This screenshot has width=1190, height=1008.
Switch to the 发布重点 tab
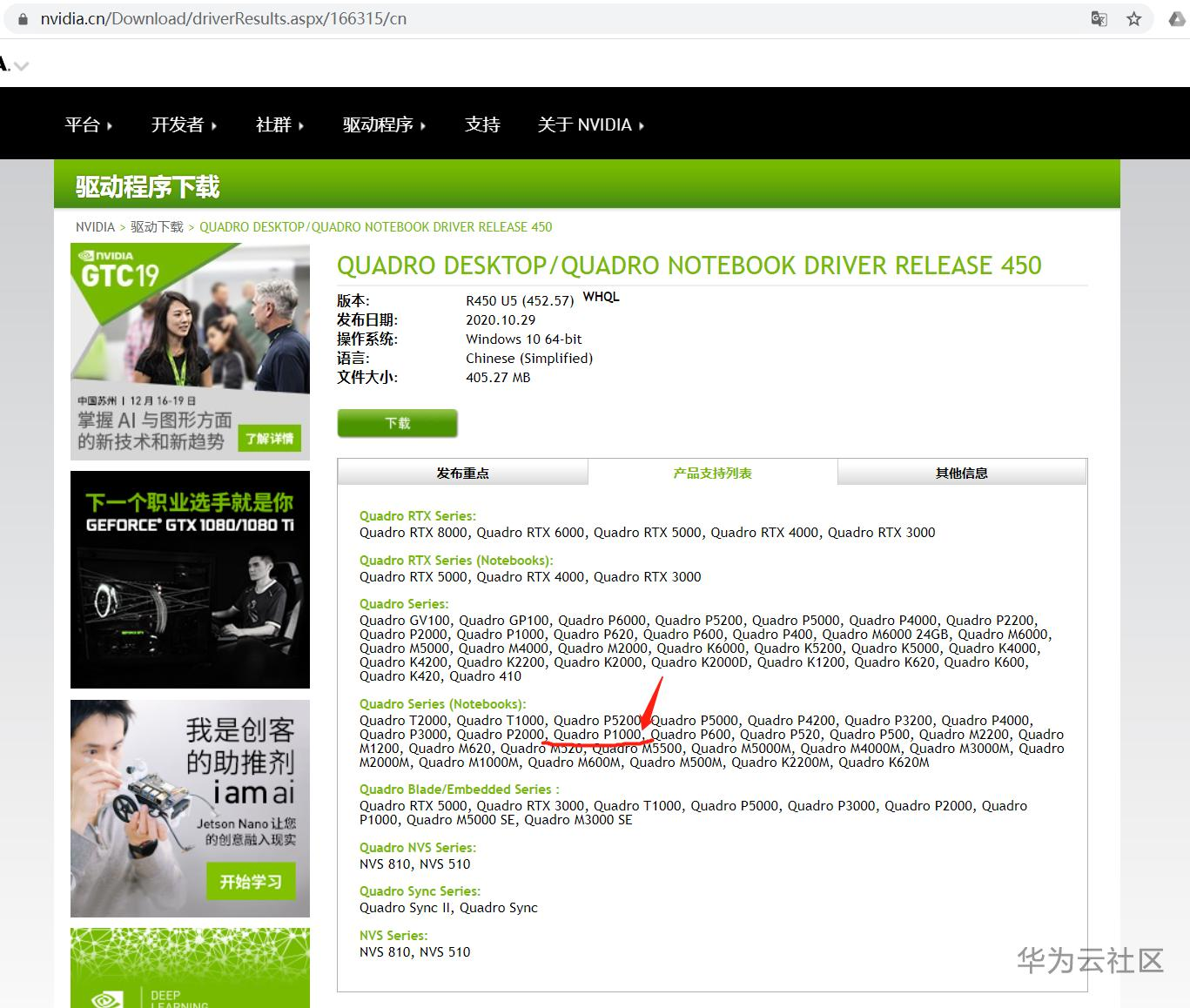(463, 473)
